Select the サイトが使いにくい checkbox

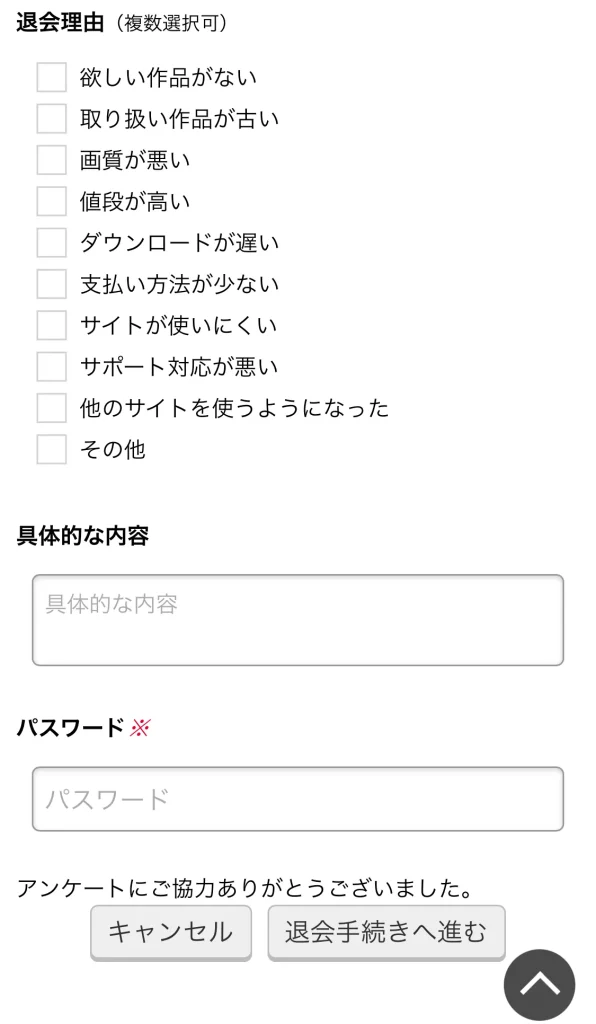pos(49,325)
